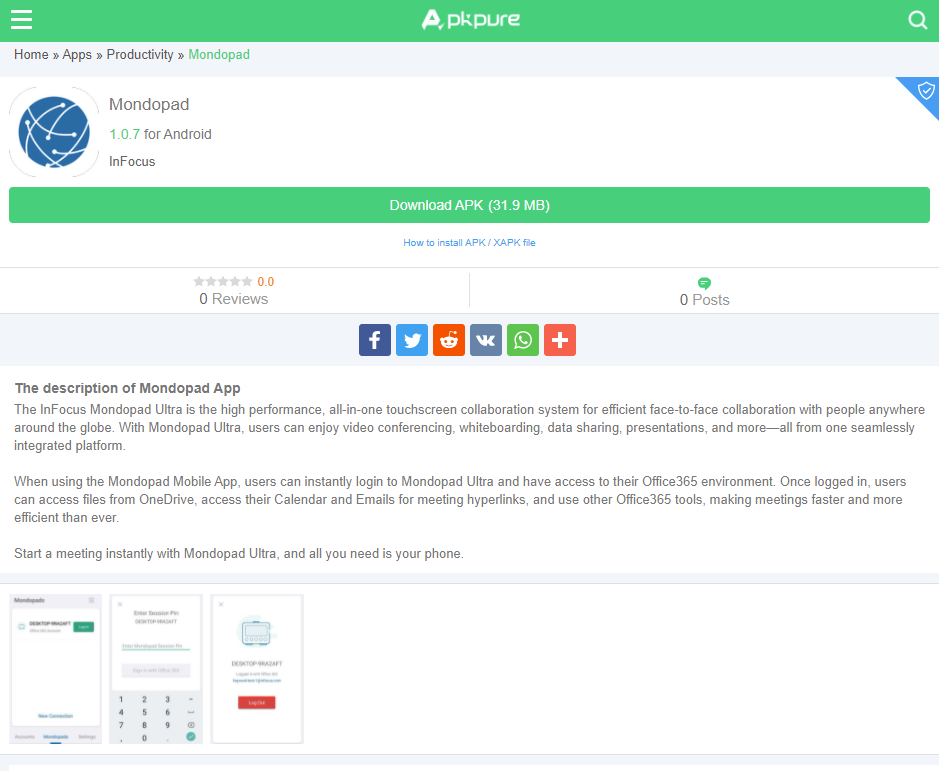The height and width of the screenshot is (771, 939).
Task: Open more sharing options plus icon
Action: pos(560,340)
